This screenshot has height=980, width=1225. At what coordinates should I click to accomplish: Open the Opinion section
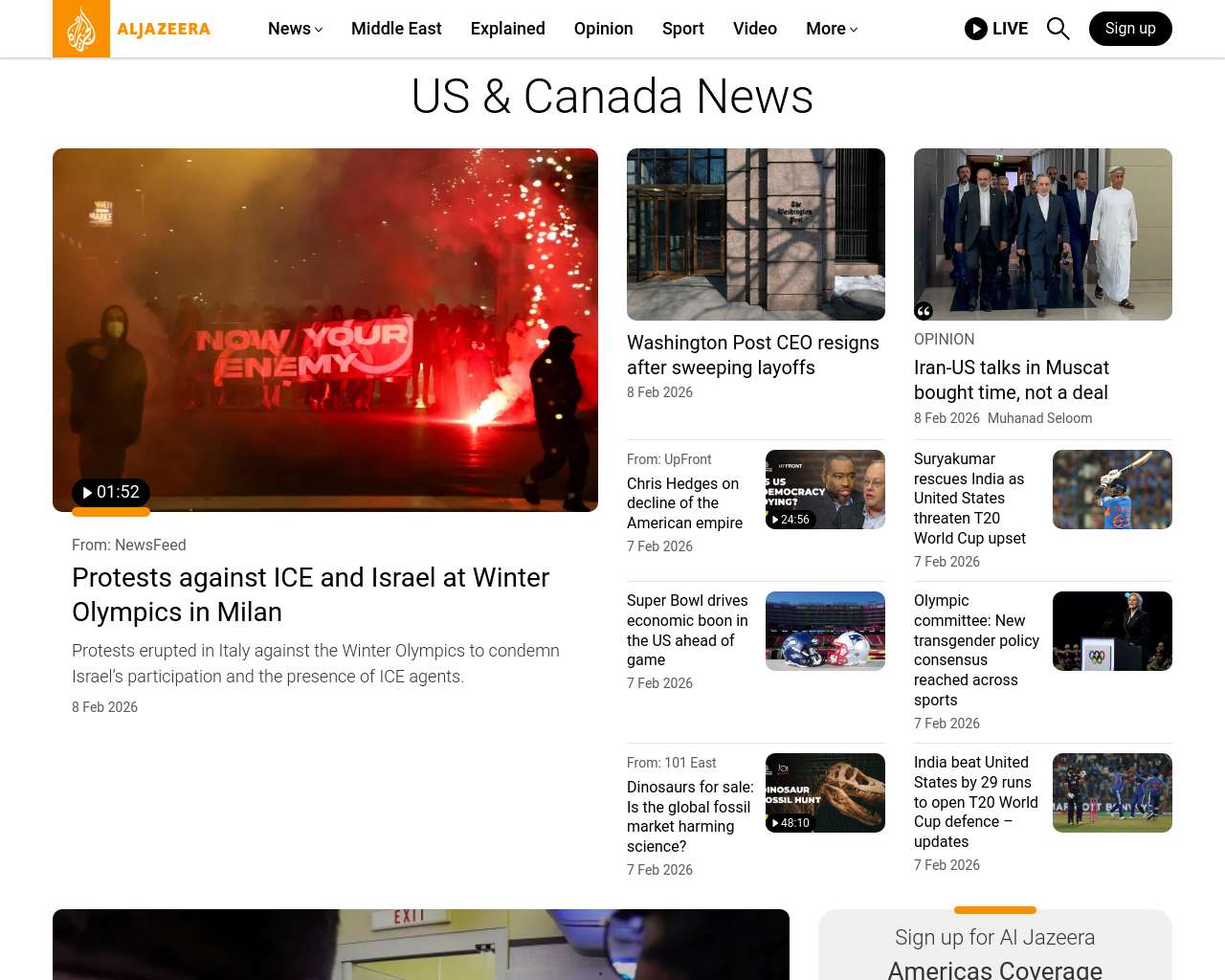coord(604,29)
